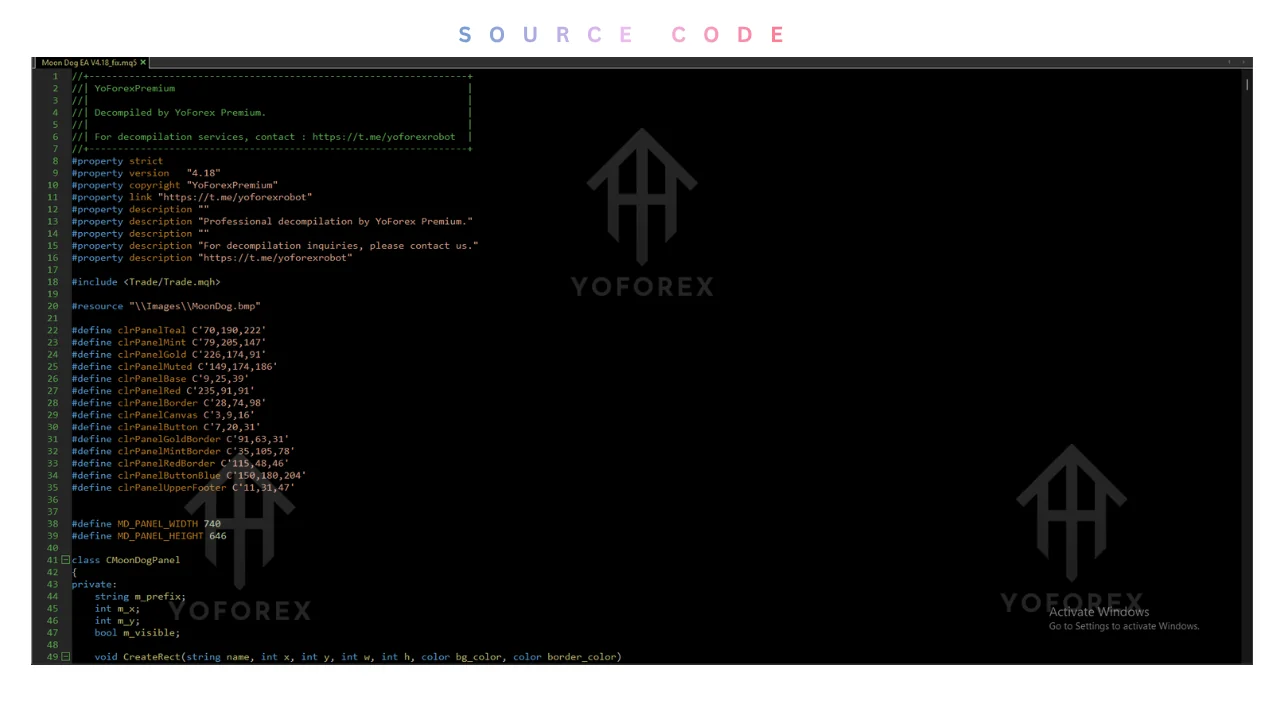This screenshot has width=1280, height=720.
Task: Click line number 36 in the gutter
Action: tap(52, 499)
